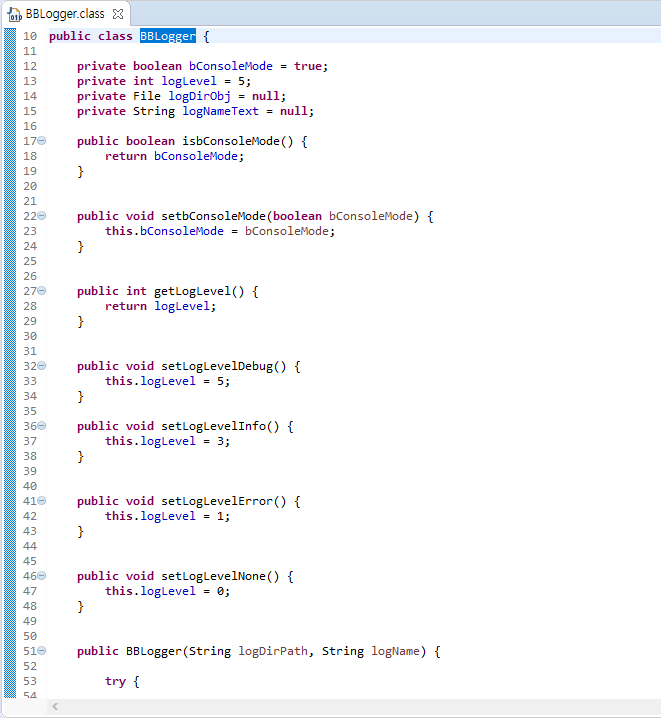Collapse the isbConsoleMode method fold marker
This screenshot has width=661, height=718.
(41, 141)
